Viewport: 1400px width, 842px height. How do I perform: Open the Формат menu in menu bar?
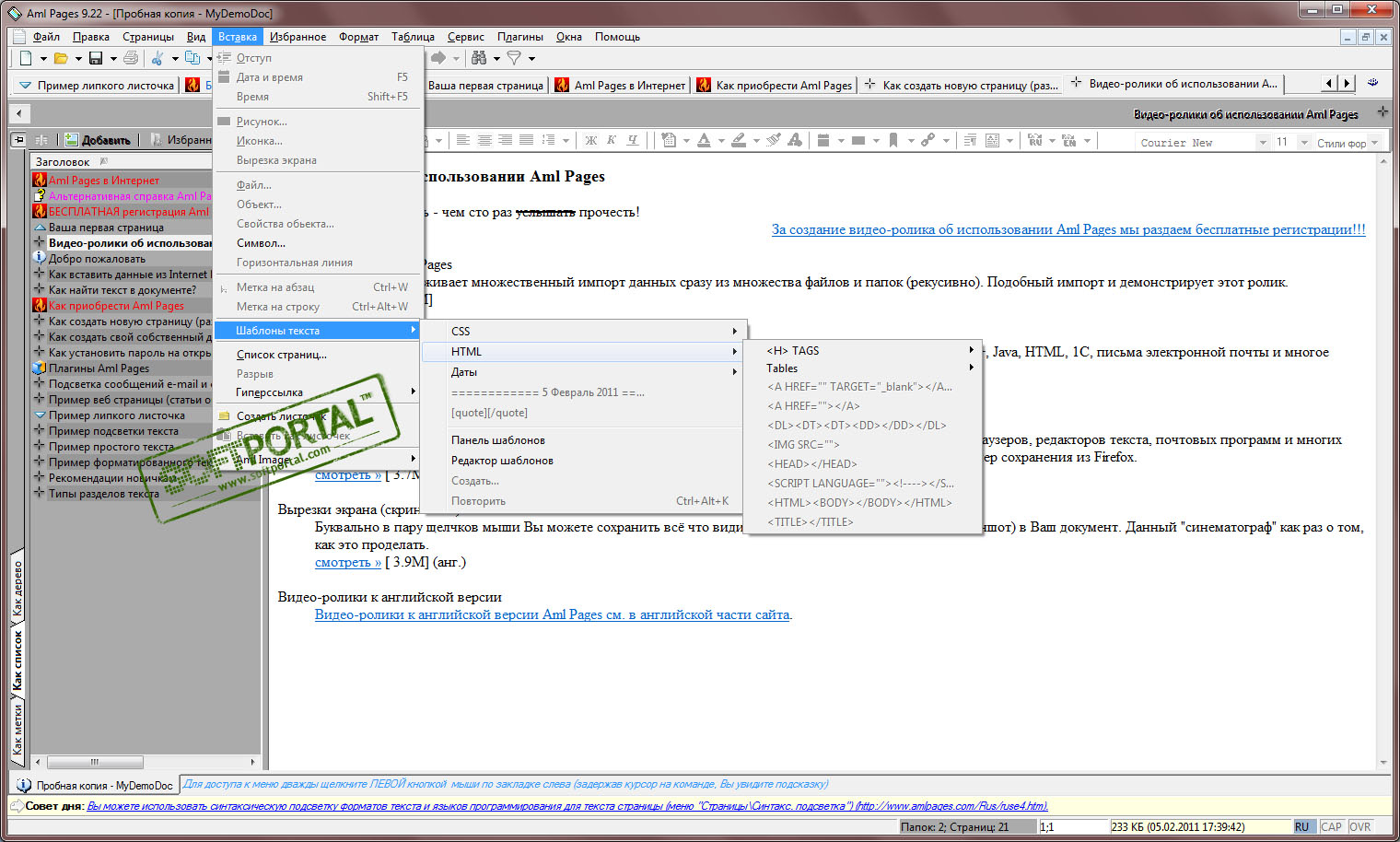pyautogui.click(x=359, y=37)
